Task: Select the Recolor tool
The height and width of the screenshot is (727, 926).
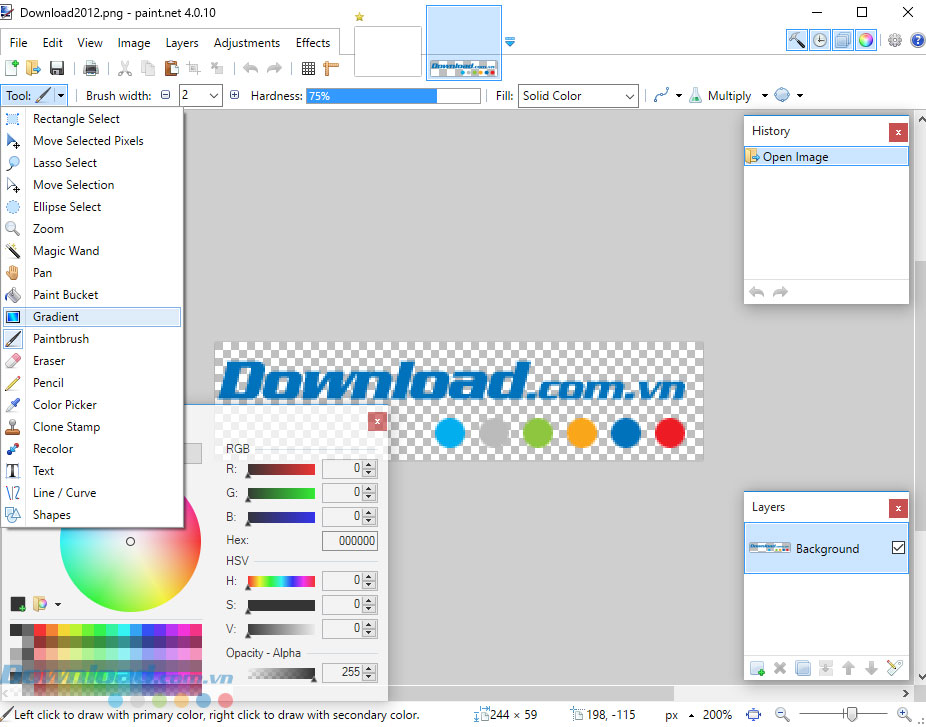Action: coord(92,449)
